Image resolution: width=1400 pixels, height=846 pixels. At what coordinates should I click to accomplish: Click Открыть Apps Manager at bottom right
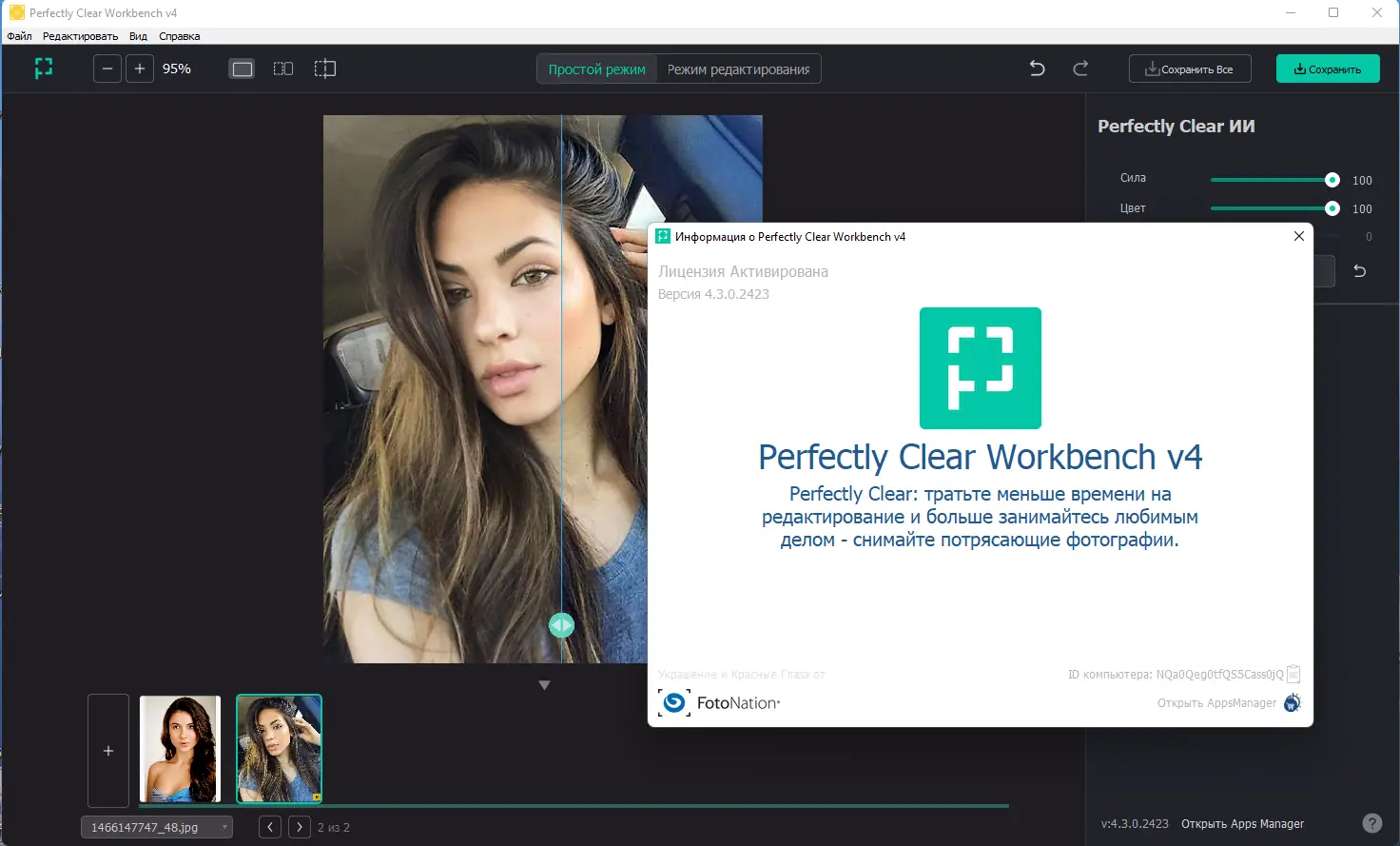(x=1242, y=824)
